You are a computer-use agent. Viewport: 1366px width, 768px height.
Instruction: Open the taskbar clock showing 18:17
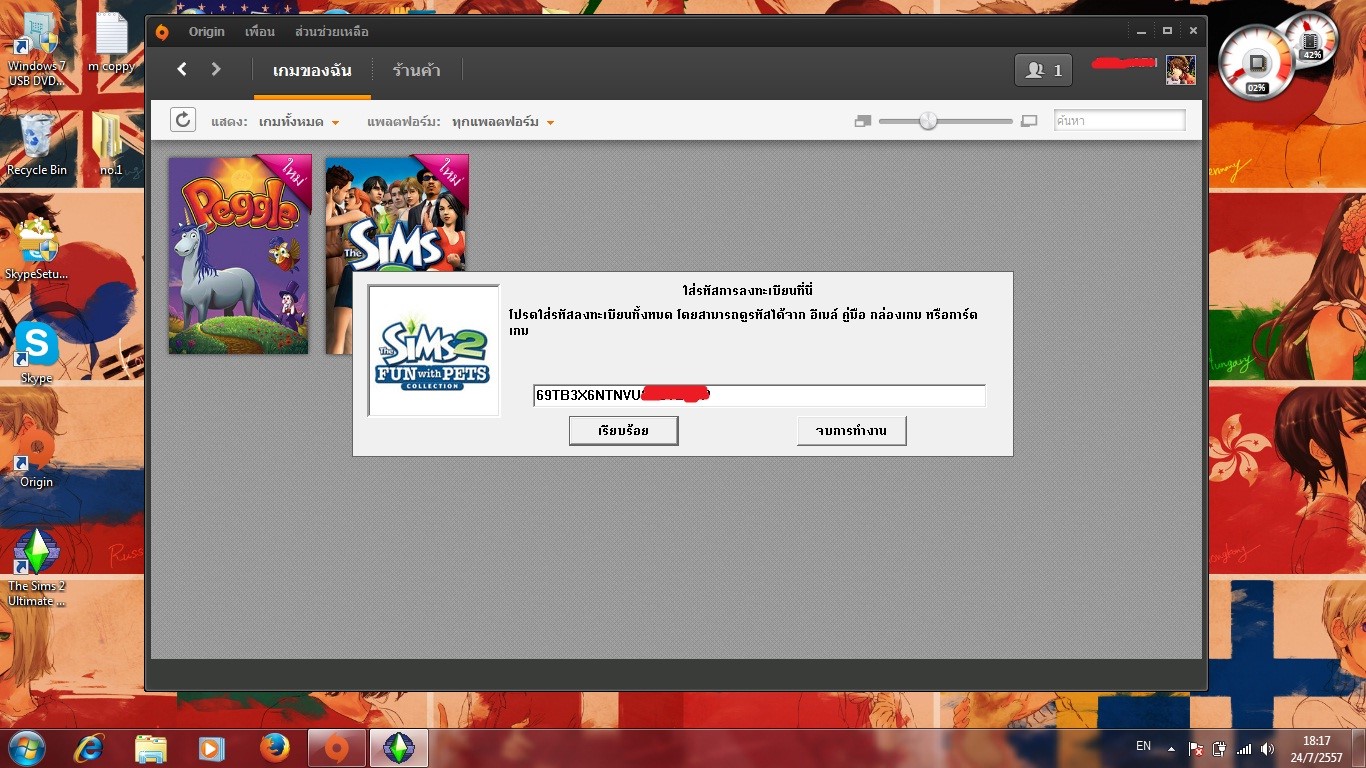coord(1317,749)
